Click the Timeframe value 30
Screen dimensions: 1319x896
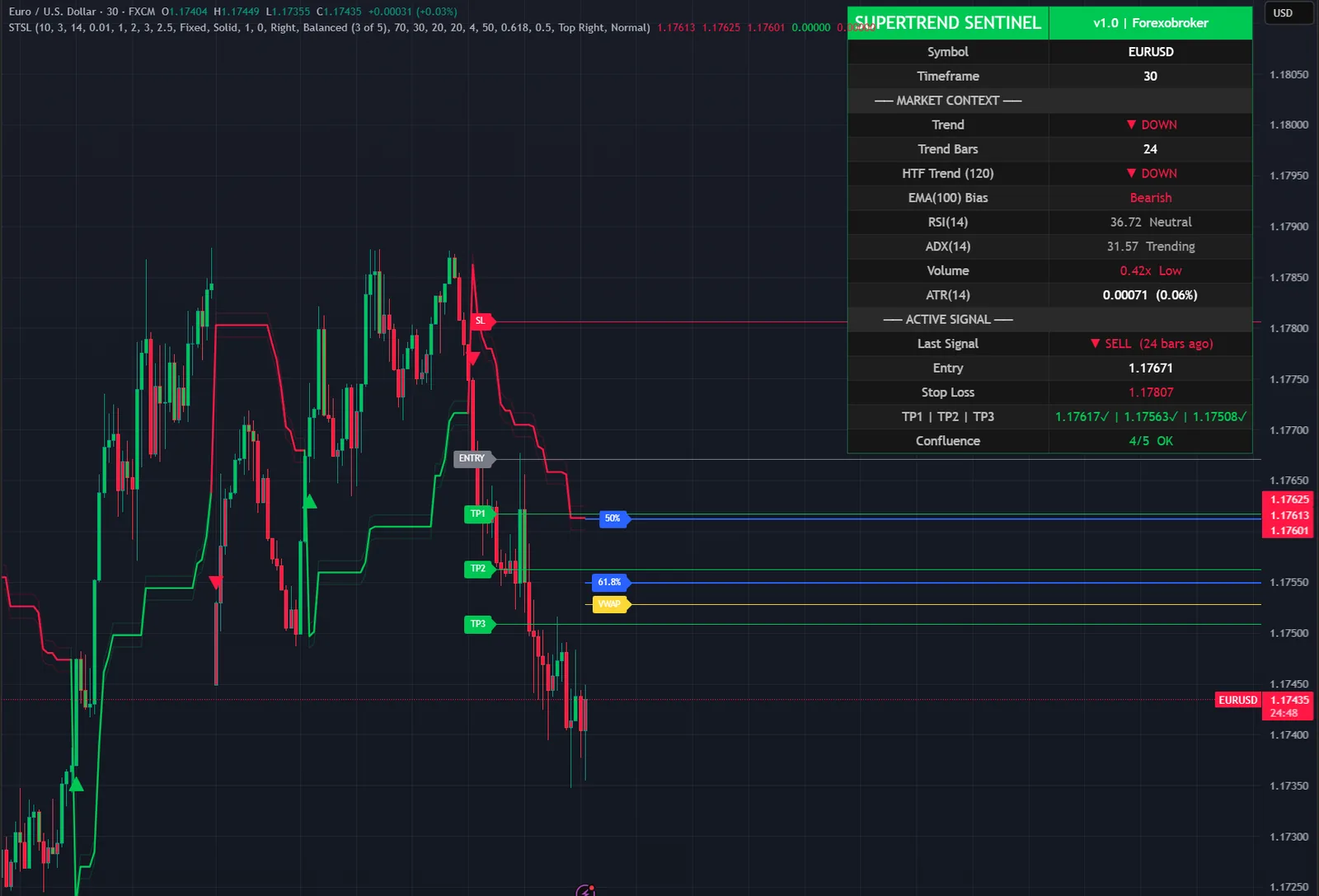[x=1150, y=77]
